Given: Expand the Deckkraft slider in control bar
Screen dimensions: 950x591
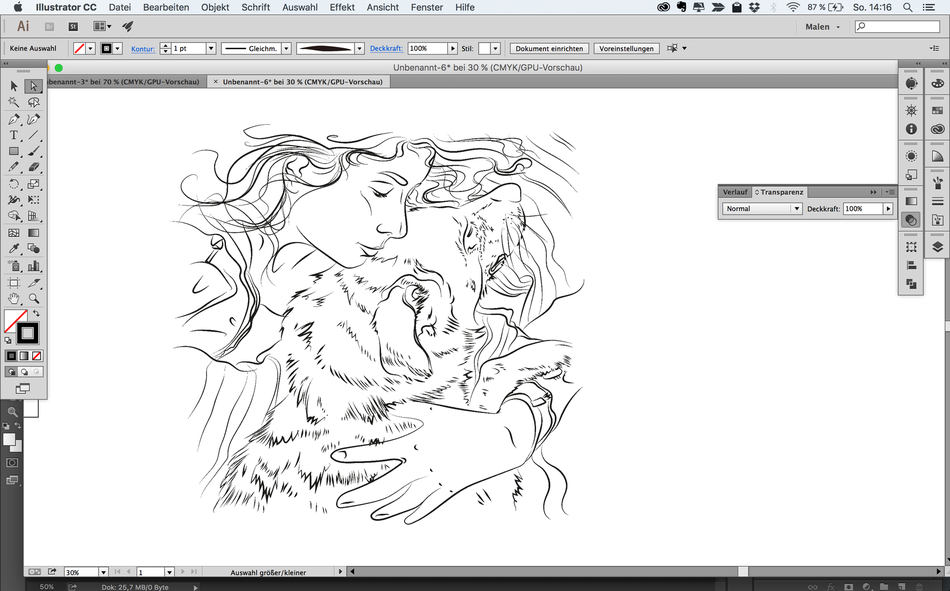Looking at the screenshot, I should pos(452,48).
